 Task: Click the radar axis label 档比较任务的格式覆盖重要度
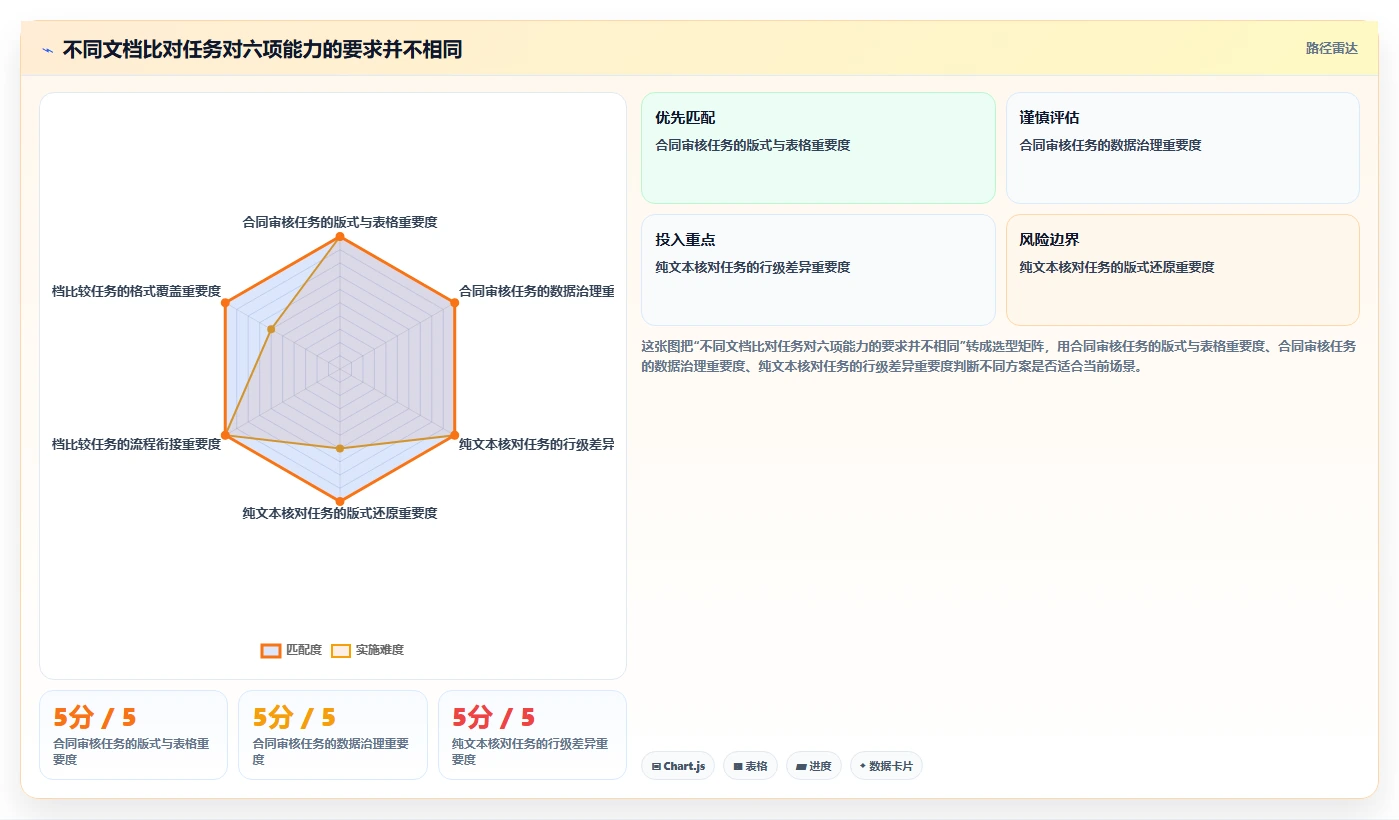click(136, 291)
